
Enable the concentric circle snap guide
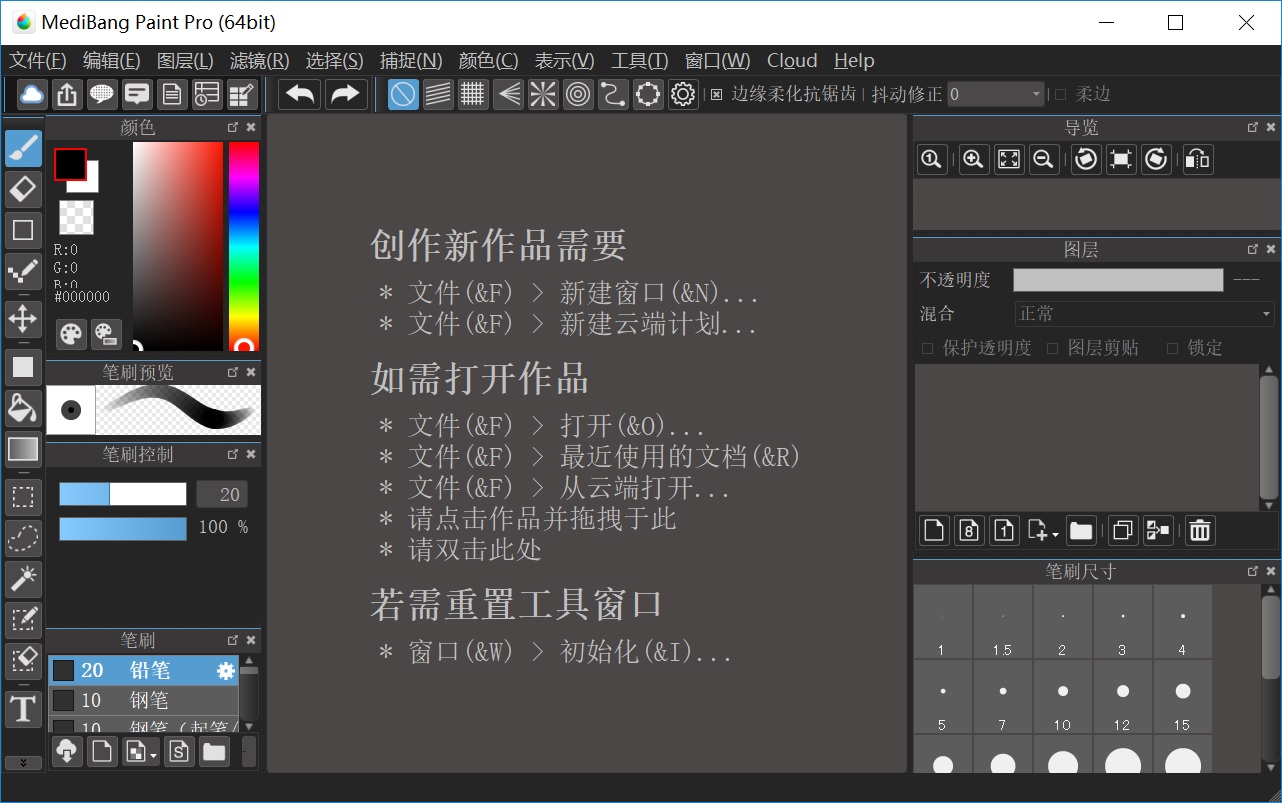[578, 95]
